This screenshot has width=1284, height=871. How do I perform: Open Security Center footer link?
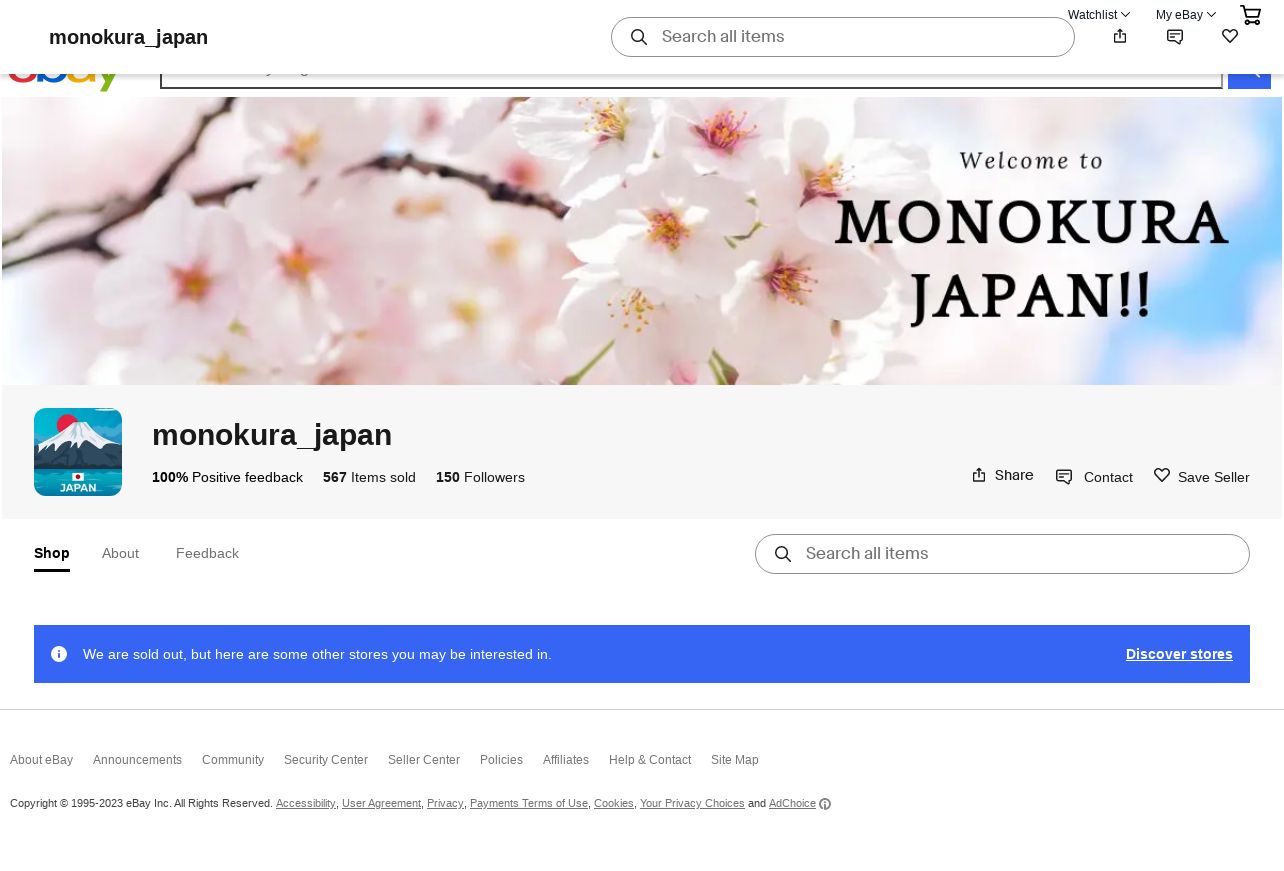tap(326, 760)
